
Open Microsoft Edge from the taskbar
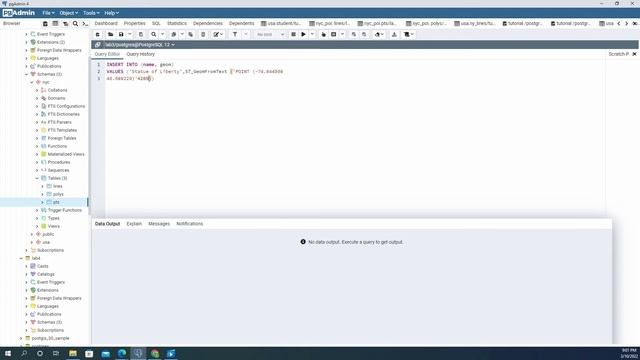pos(122,353)
